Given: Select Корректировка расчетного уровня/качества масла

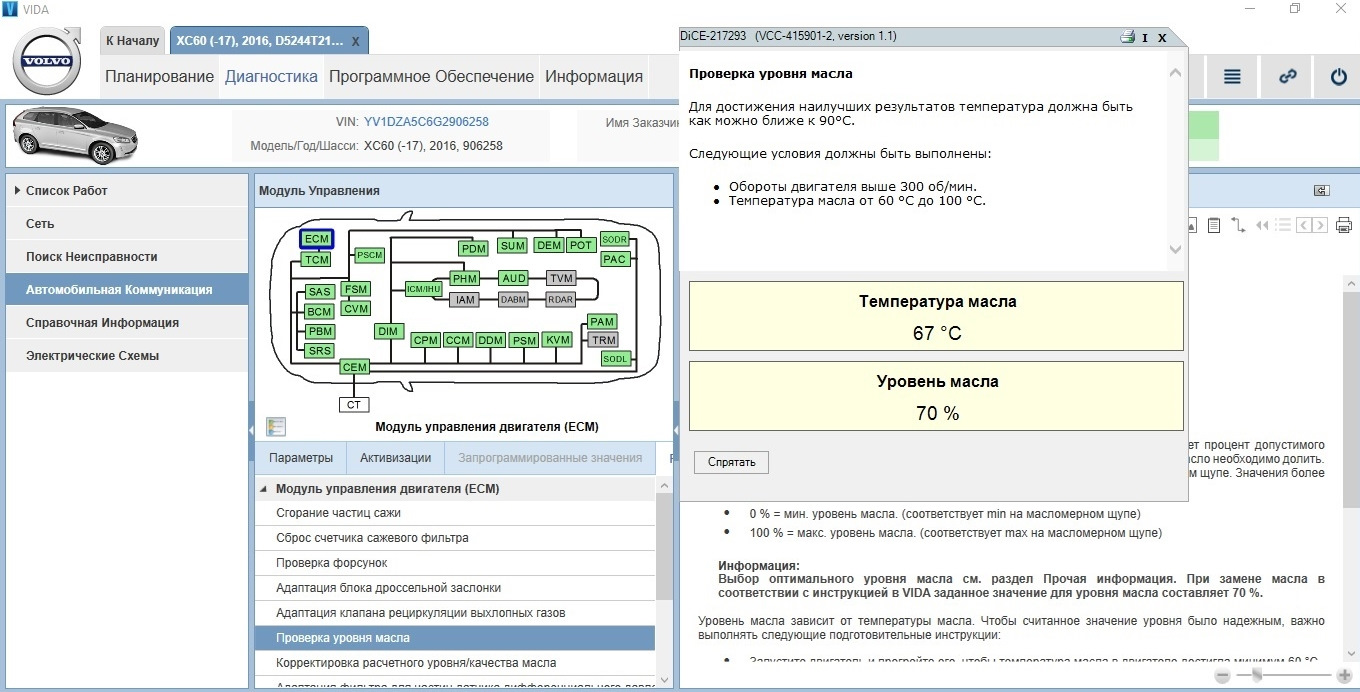Looking at the screenshot, I should (455, 663).
